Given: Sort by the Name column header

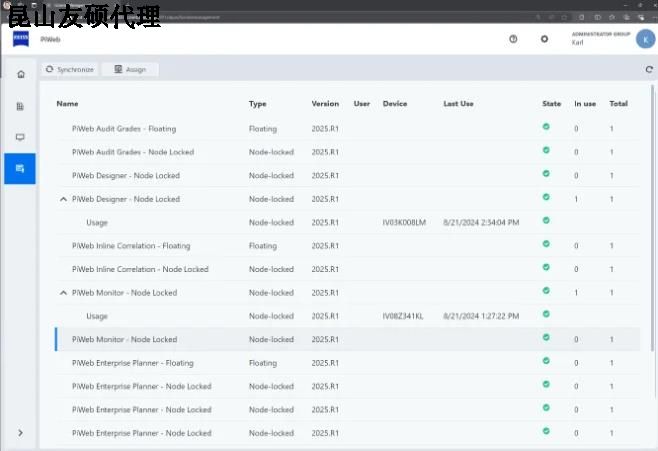Looking at the screenshot, I should click(x=68, y=104).
